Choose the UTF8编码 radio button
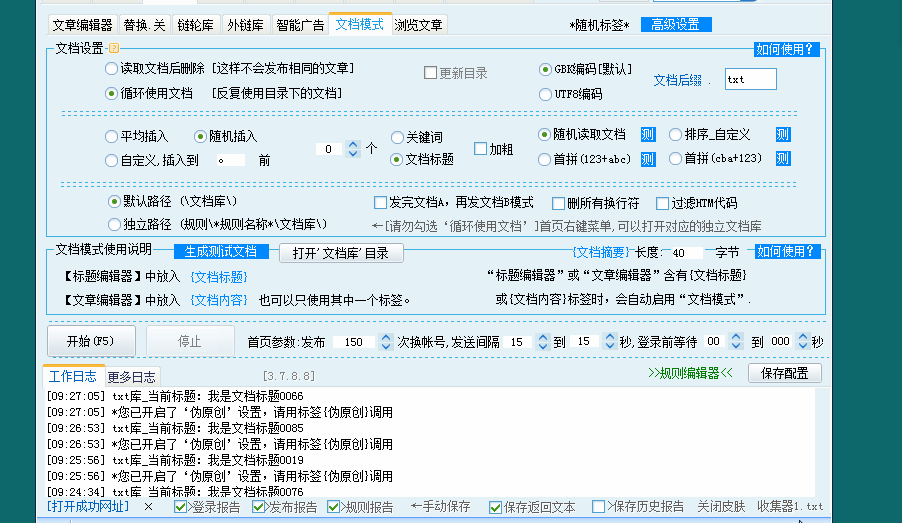The width and height of the screenshot is (902, 523). coord(546,94)
